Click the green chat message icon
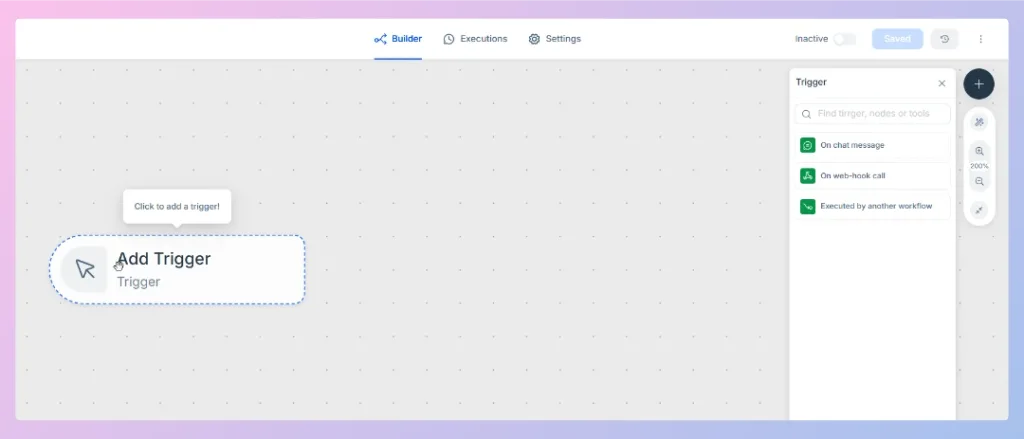This screenshot has width=1024, height=439. pos(808,145)
